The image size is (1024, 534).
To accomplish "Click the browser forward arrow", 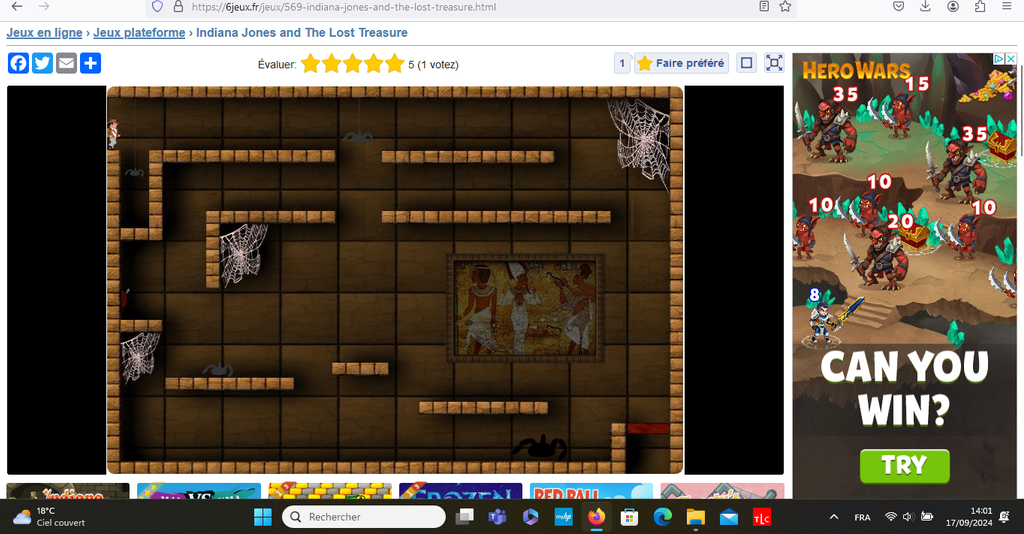I will pyautogui.click(x=44, y=7).
